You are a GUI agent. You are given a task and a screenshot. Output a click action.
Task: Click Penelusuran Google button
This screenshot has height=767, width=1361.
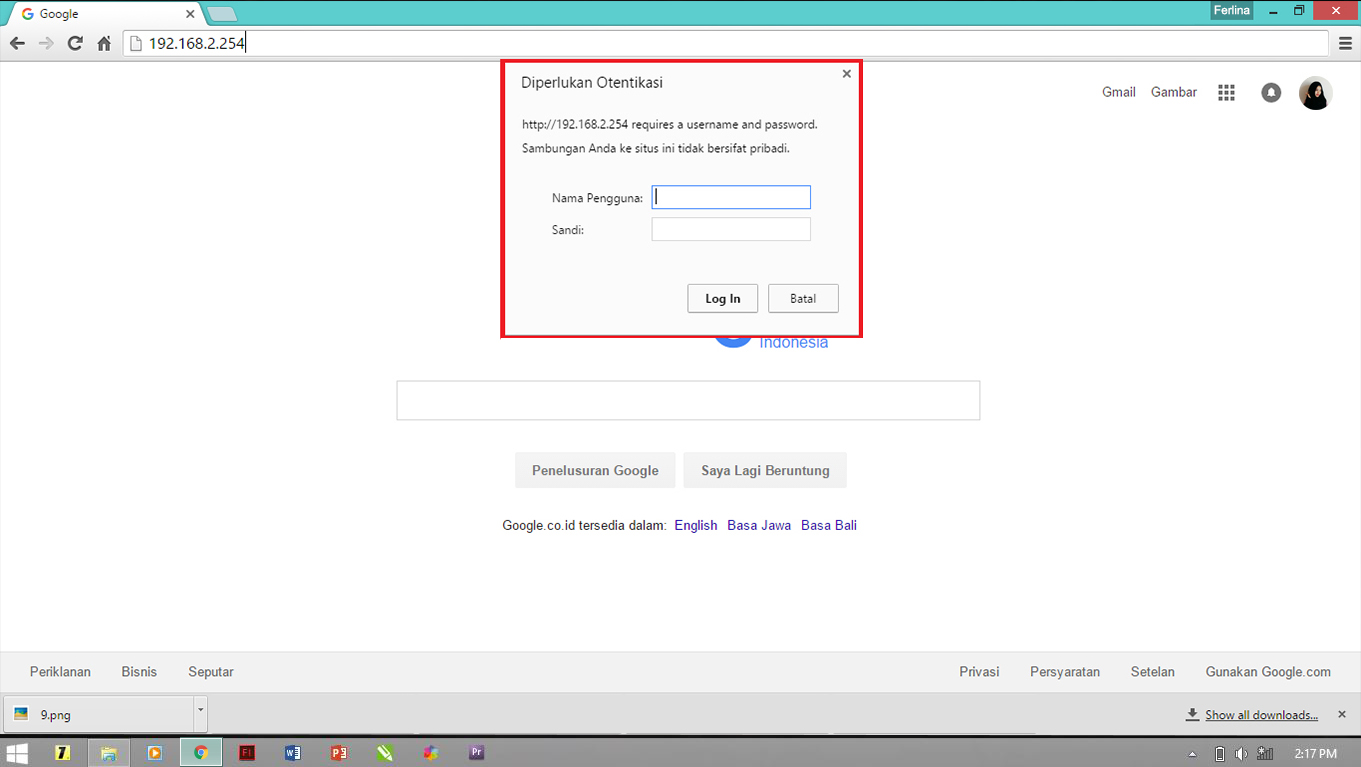[595, 470]
